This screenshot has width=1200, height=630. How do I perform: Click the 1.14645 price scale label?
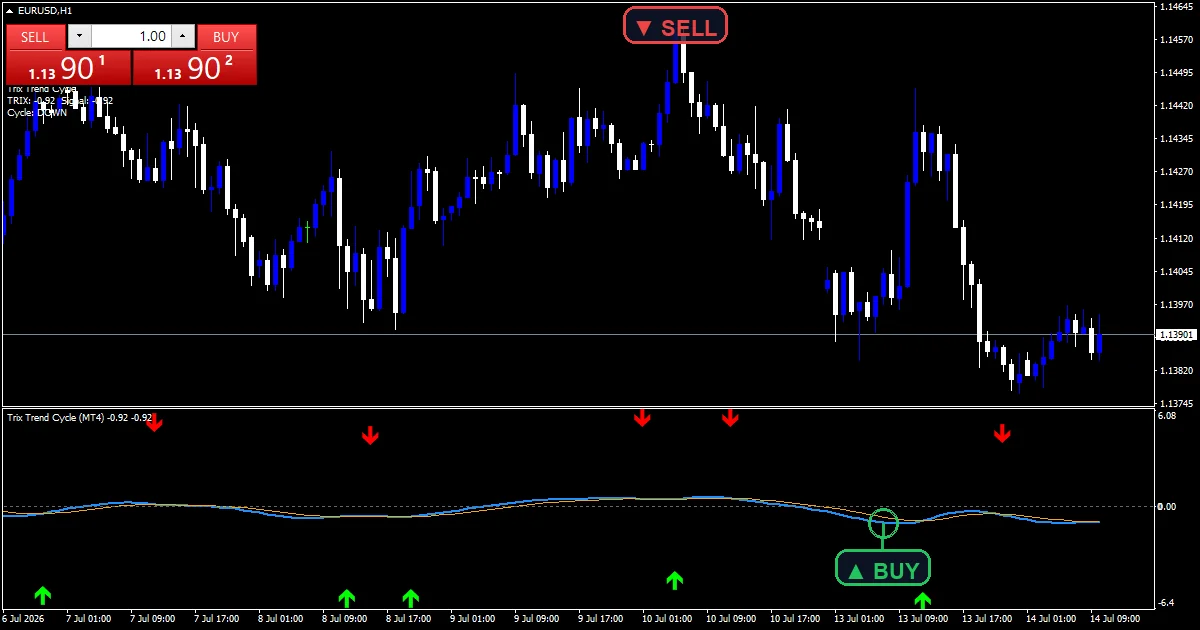(x=1176, y=7)
